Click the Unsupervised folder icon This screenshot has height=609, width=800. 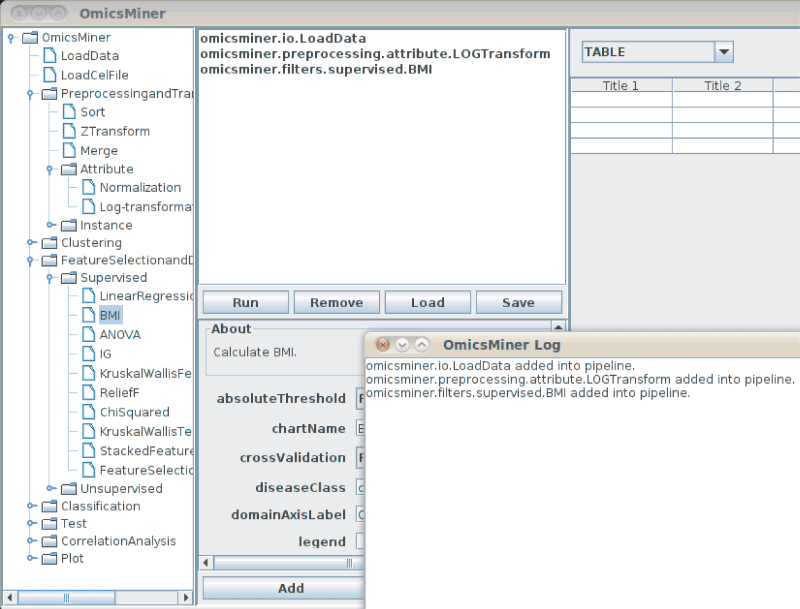(69, 489)
